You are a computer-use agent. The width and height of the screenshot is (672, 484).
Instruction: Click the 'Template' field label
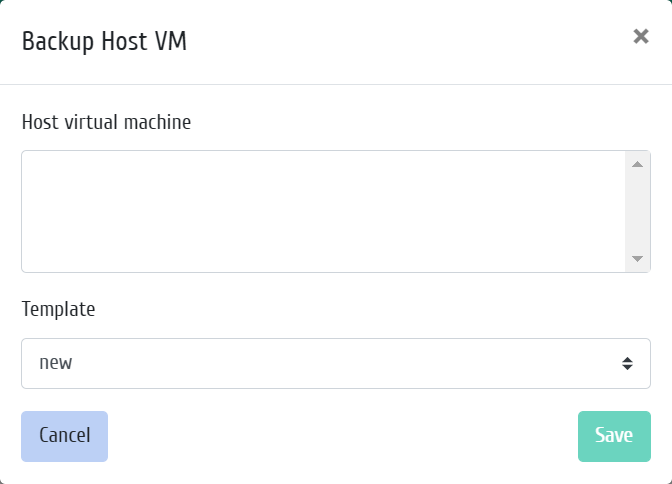58,309
